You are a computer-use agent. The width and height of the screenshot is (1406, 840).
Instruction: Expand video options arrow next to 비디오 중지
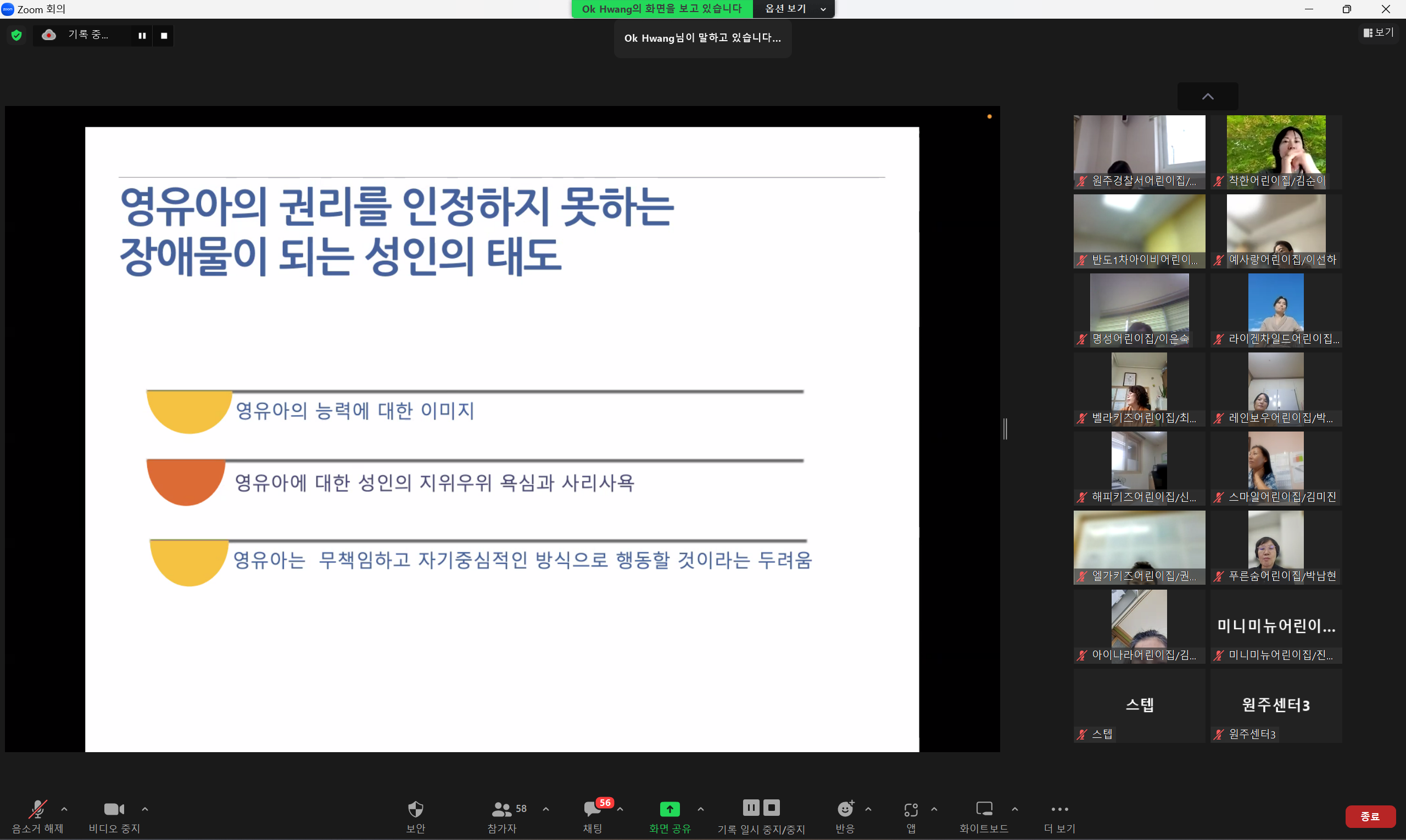pos(145,809)
